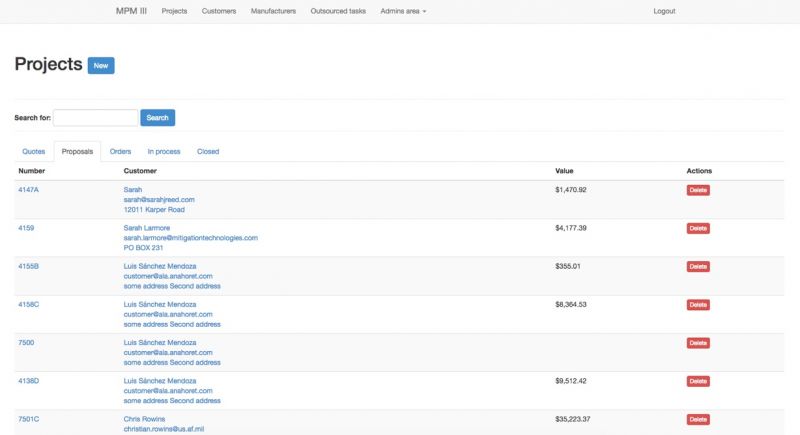Click the $35,223.37 value cell
The width and height of the screenshot is (800, 435).
pyautogui.click(x=573, y=419)
